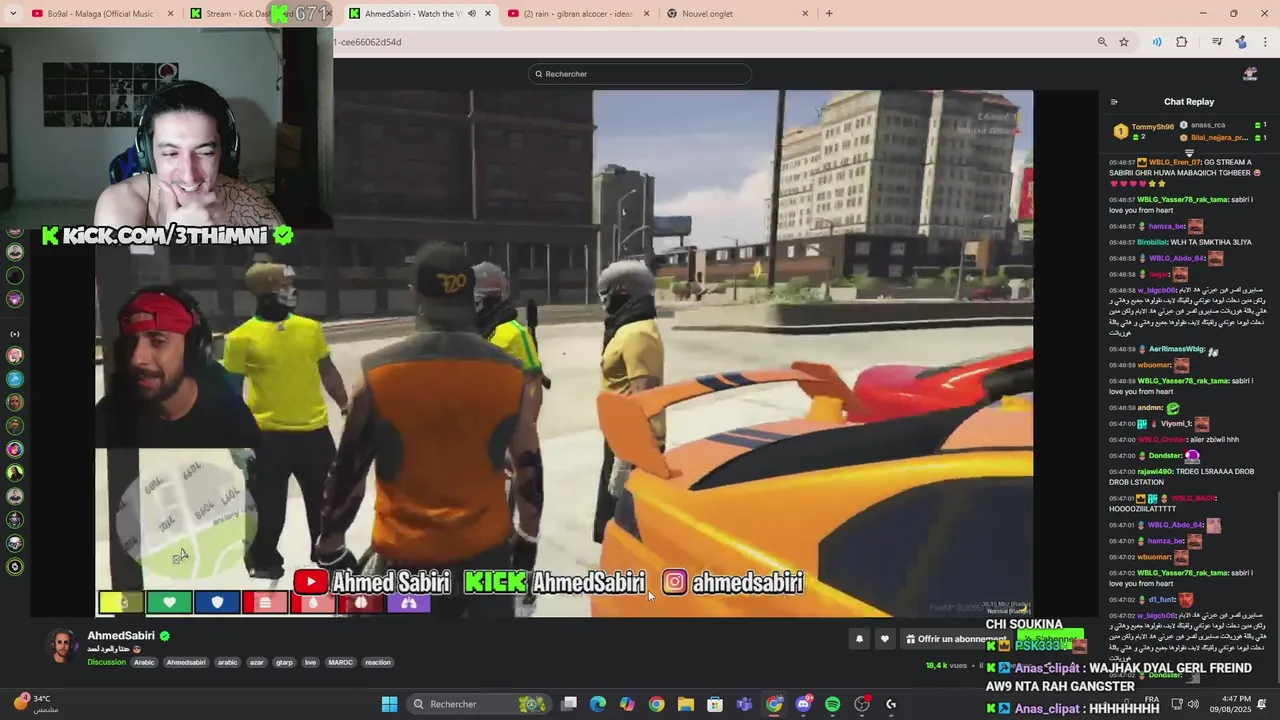
Task: Click the zoom magnifier icon in address bar
Action: point(1102,42)
